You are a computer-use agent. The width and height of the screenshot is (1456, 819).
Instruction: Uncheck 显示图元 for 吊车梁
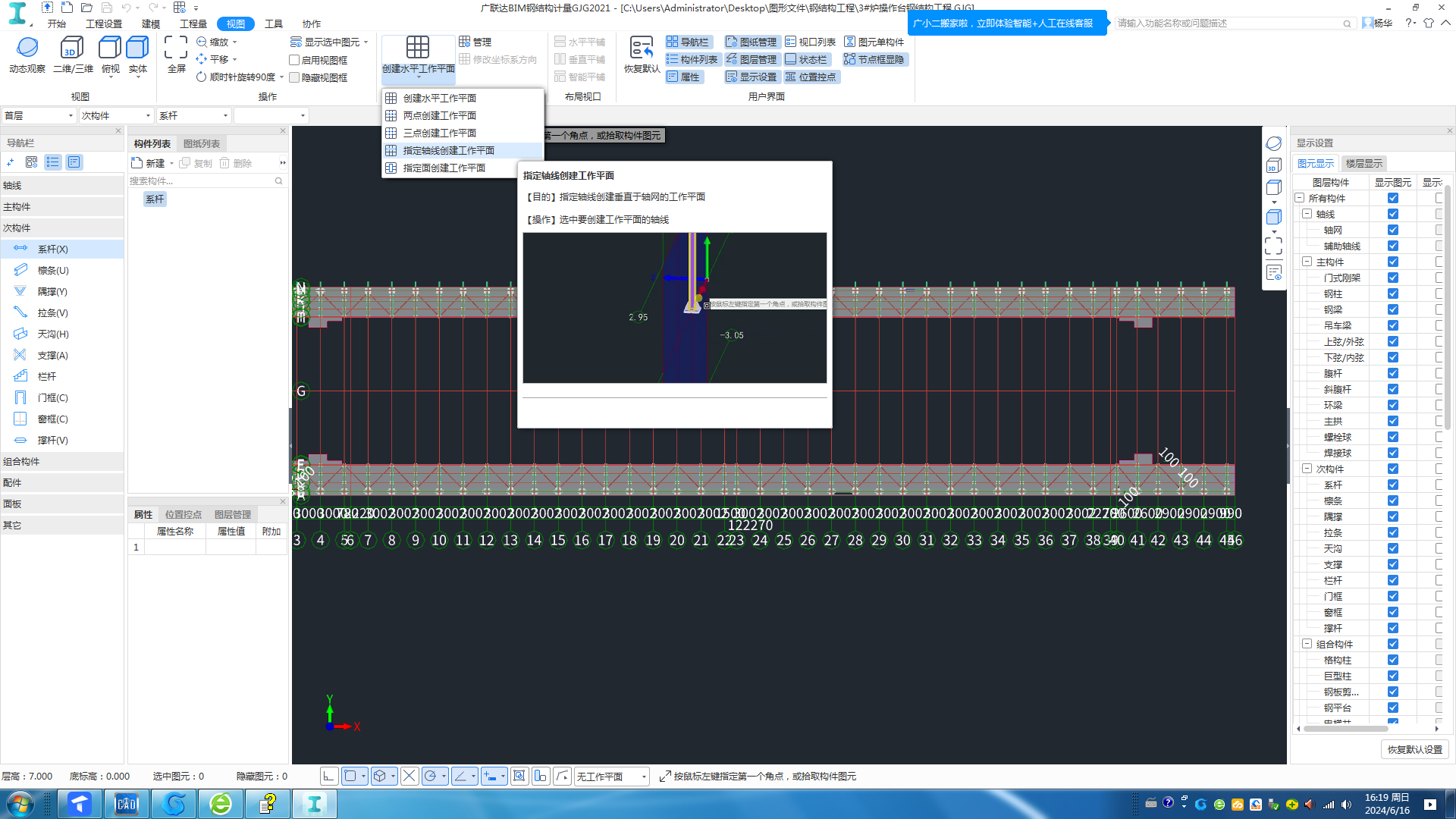tap(1392, 325)
